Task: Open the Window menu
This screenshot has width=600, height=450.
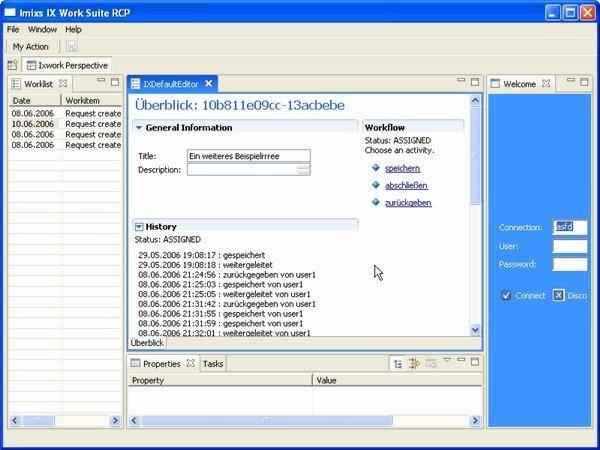Action: (42, 29)
